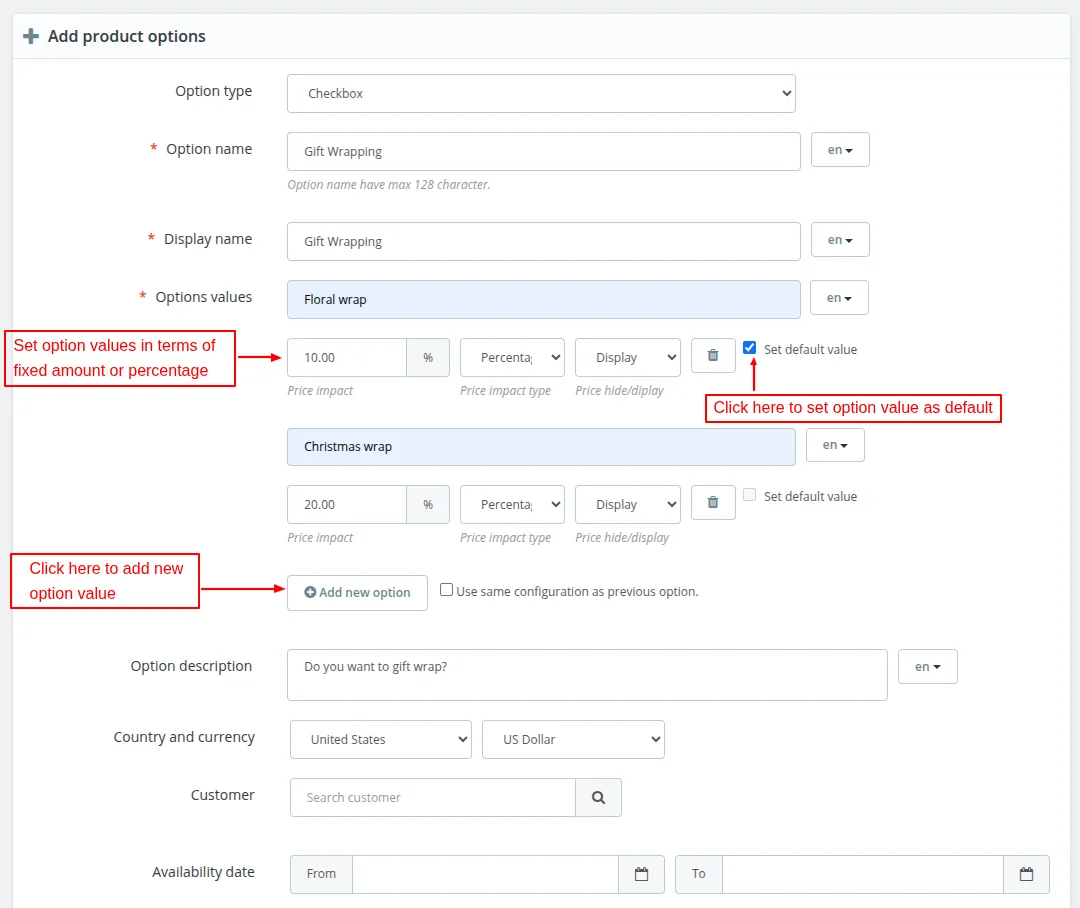Click the percent symbol beside the 20.00 price impact
This screenshot has height=908, width=1080.
pos(428,504)
